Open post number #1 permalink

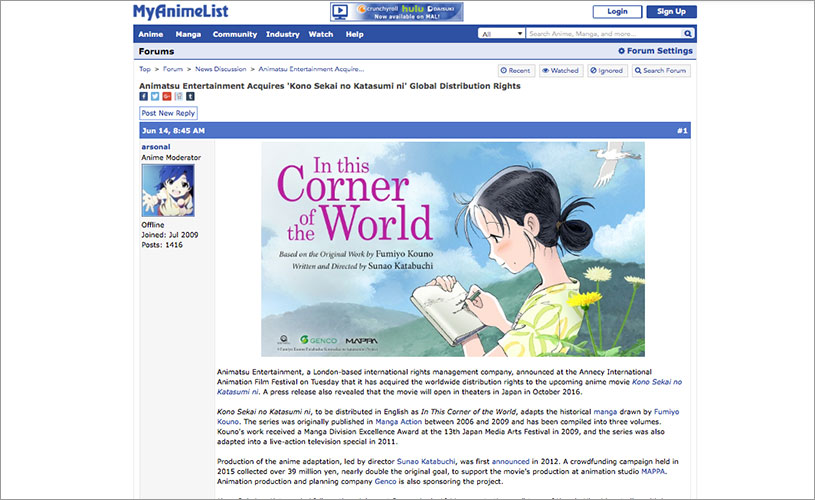(682, 131)
